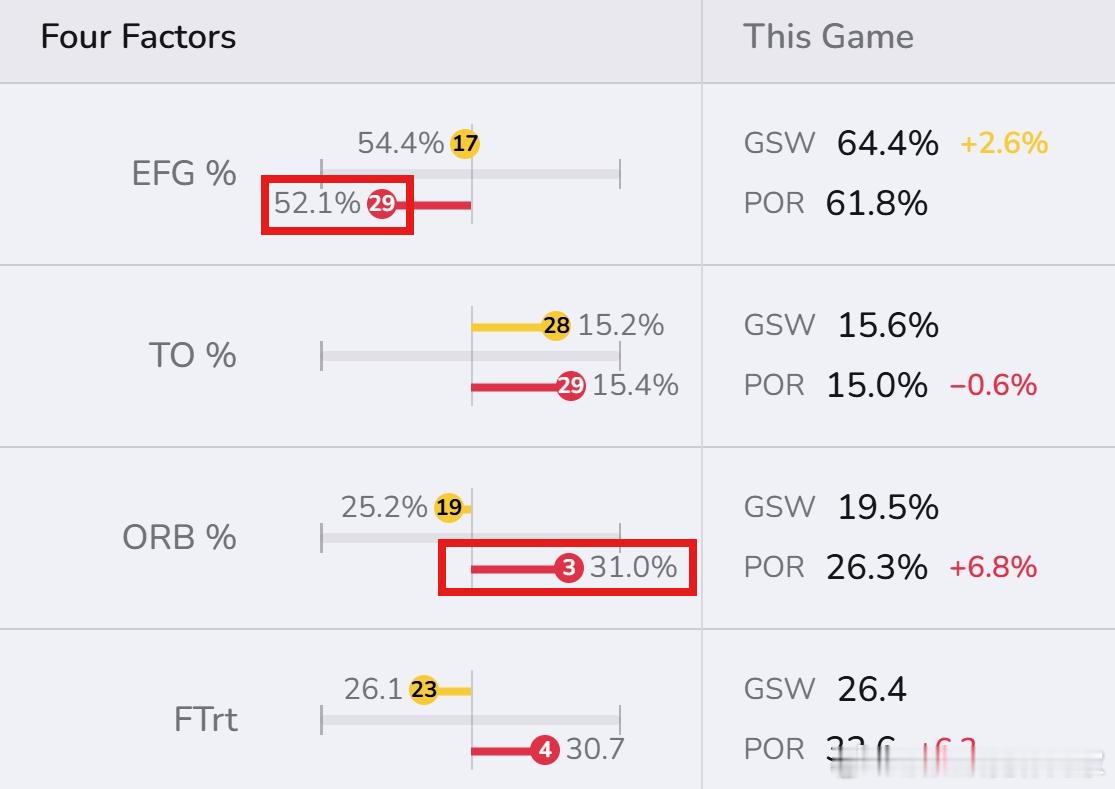Select the This Game column header
Viewport: 1115px width, 789px height.
[828, 38]
